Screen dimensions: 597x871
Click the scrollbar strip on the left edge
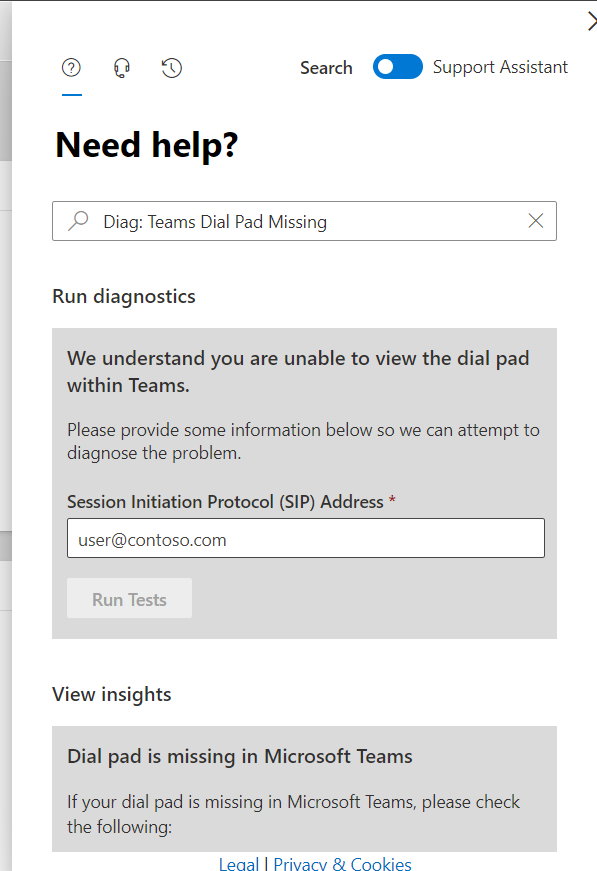coord(6,111)
